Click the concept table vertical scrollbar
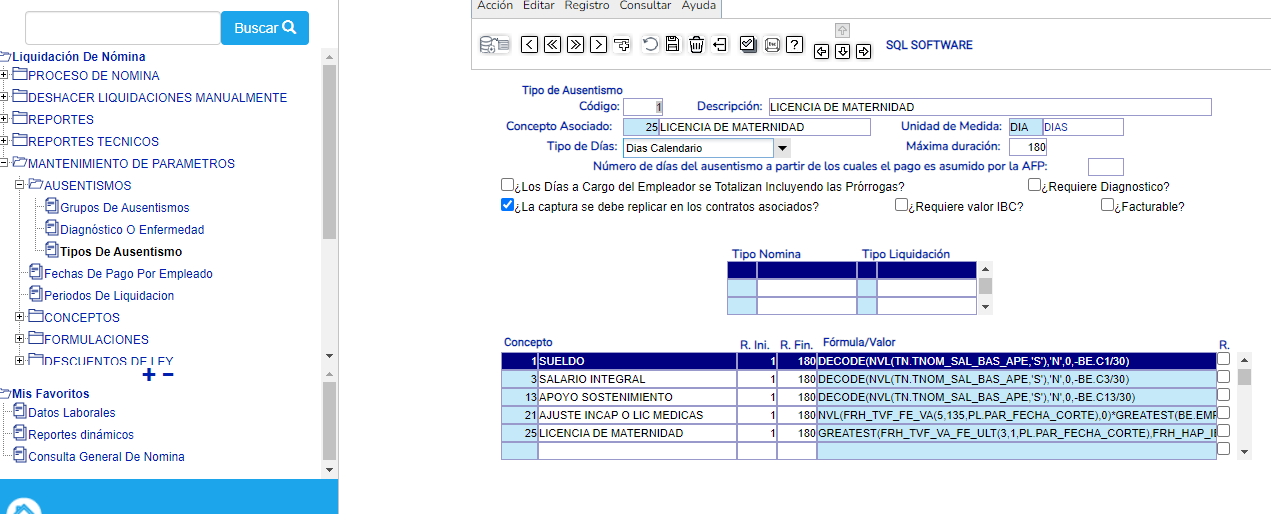The image size is (1282, 514). click(1244, 405)
